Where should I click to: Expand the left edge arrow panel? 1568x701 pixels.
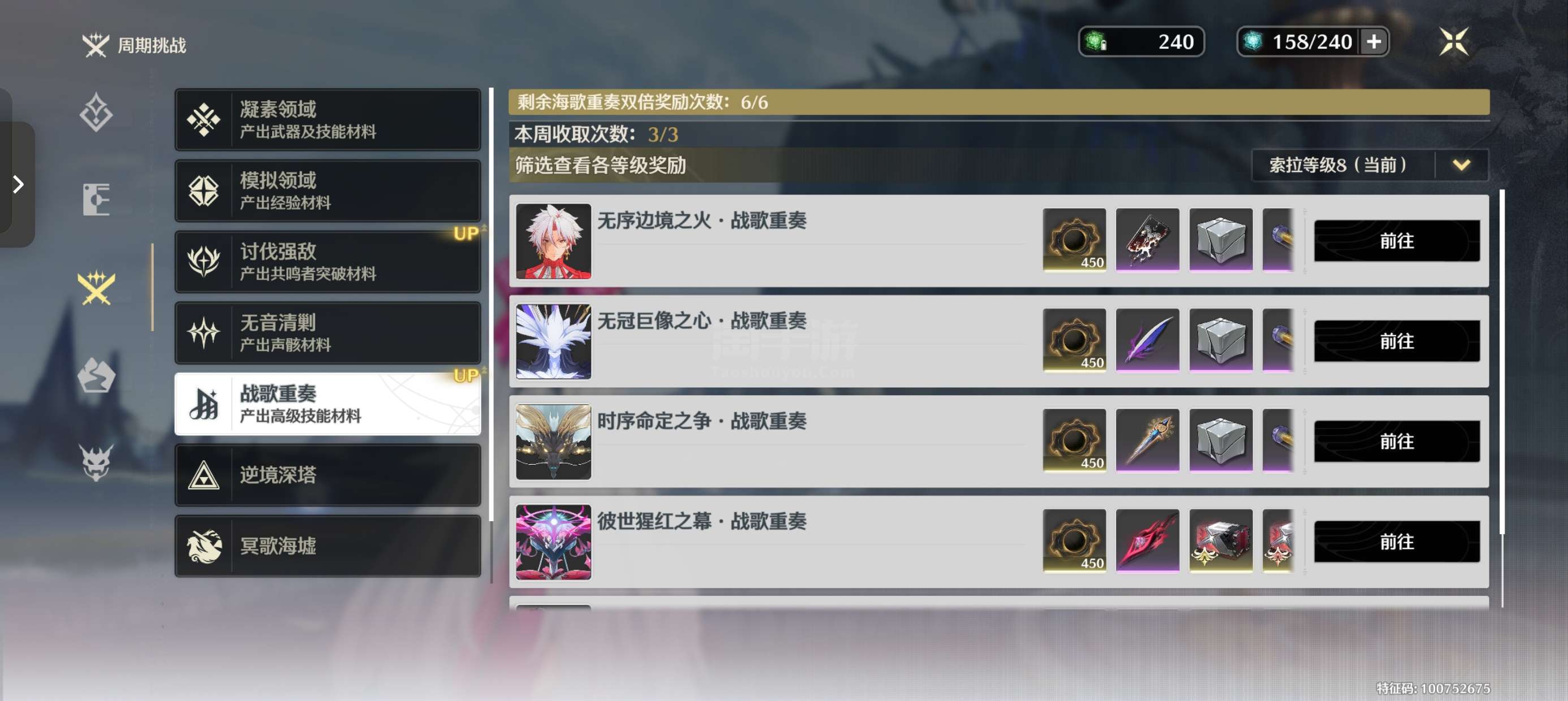(18, 184)
